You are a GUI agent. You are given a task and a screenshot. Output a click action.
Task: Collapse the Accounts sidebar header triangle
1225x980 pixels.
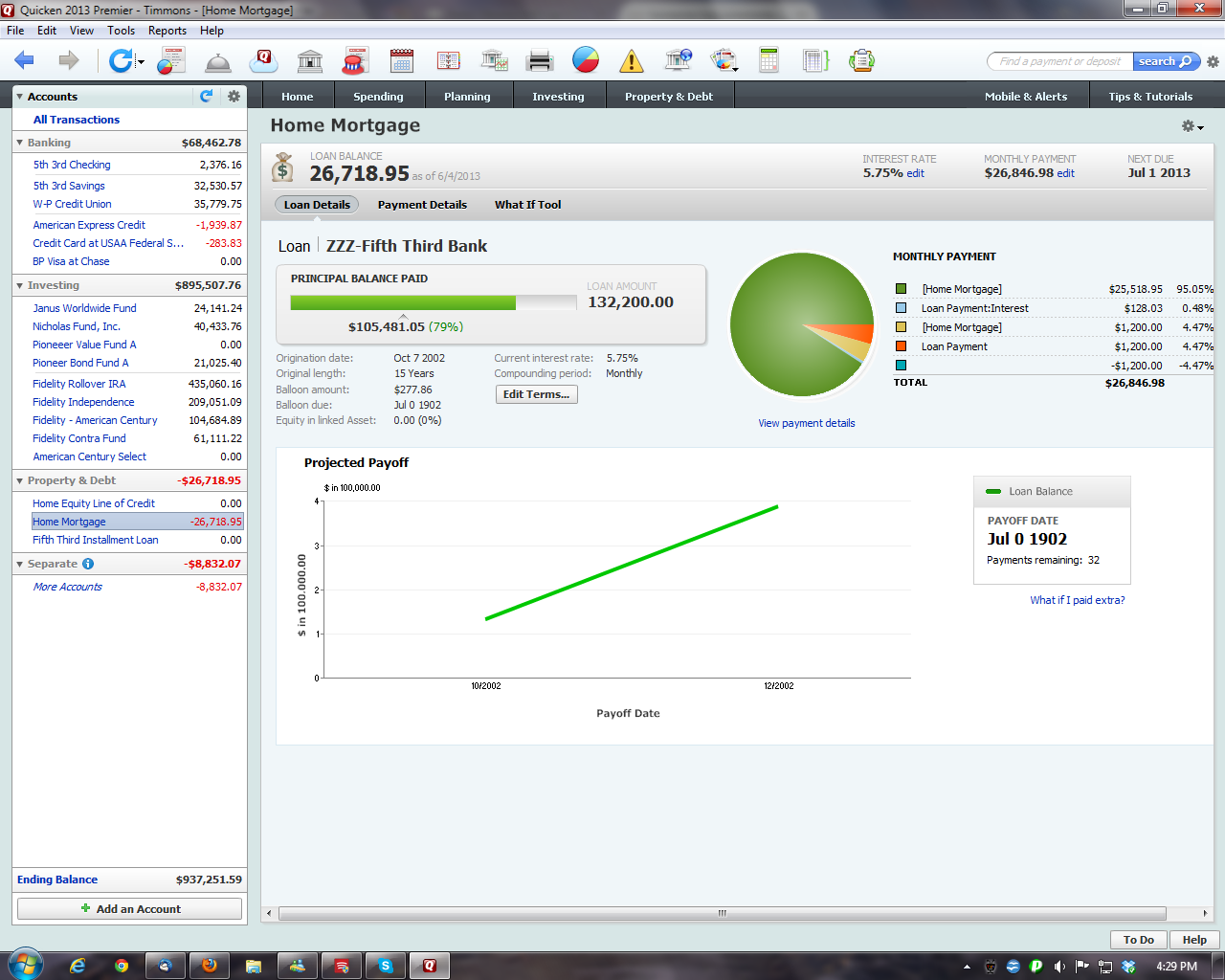pyautogui.click(x=19, y=97)
